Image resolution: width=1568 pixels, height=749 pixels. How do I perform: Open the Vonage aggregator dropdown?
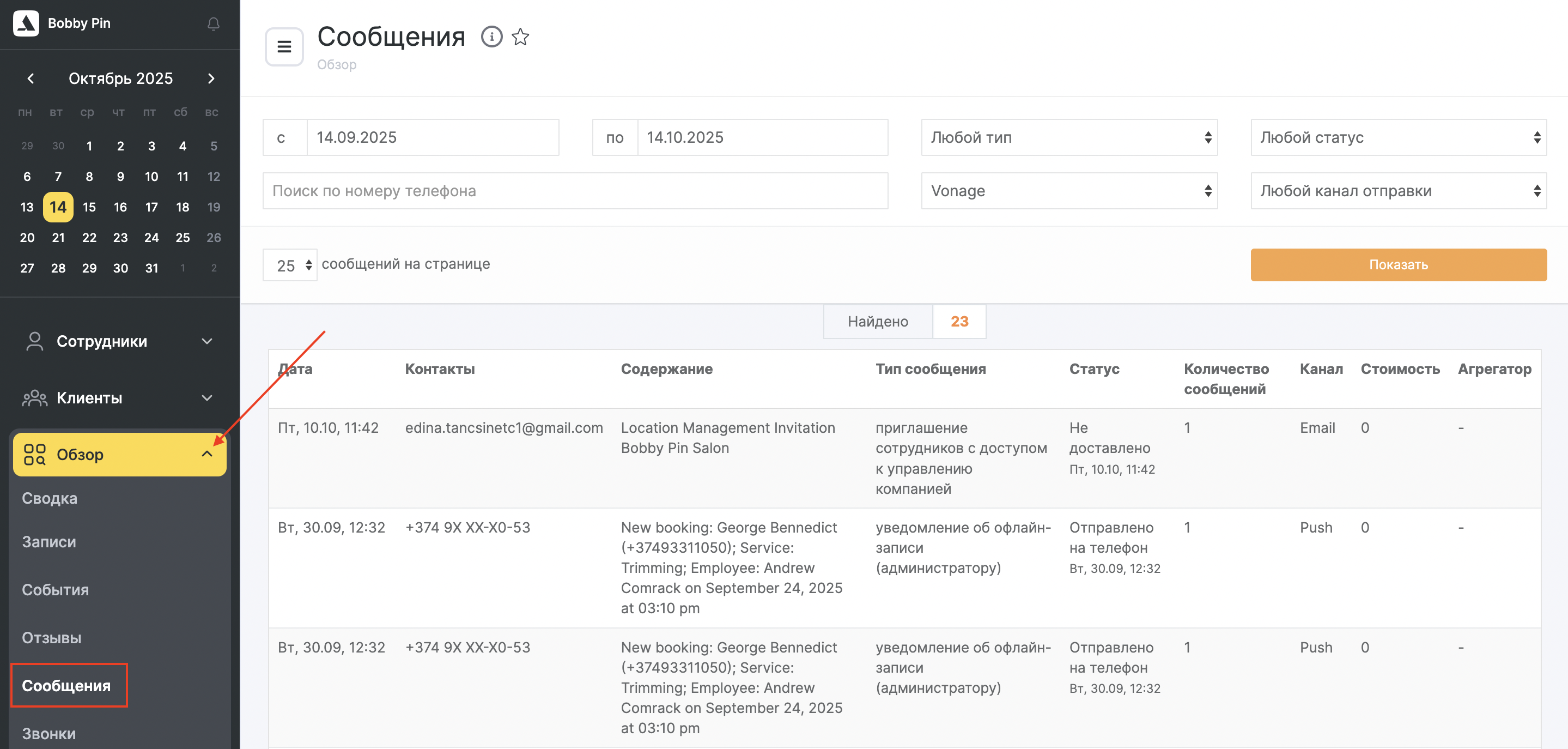click(1069, 191)
